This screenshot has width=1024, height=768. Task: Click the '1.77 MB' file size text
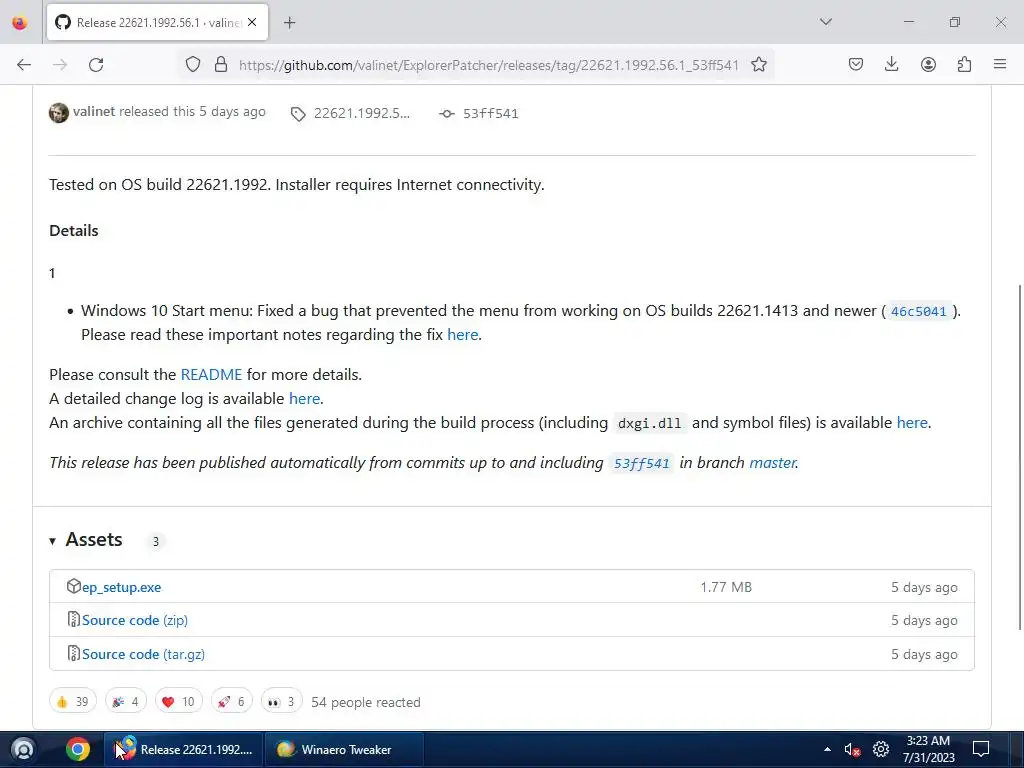[726, 587]
